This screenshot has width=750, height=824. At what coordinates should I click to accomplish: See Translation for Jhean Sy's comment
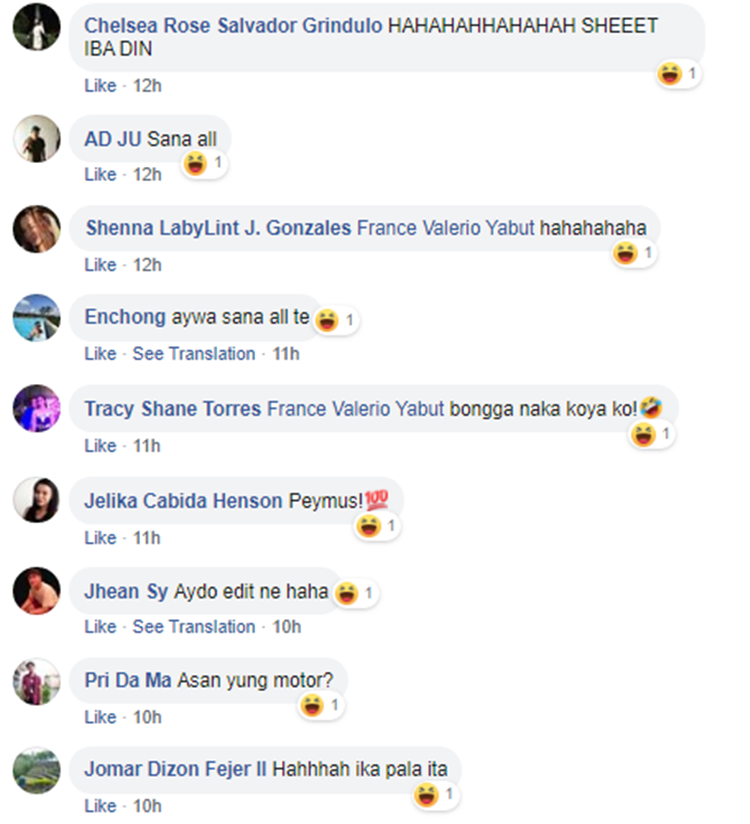[193, 627]
